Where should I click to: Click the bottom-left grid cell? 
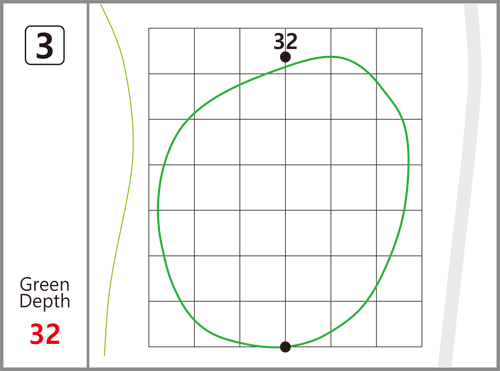171,324
